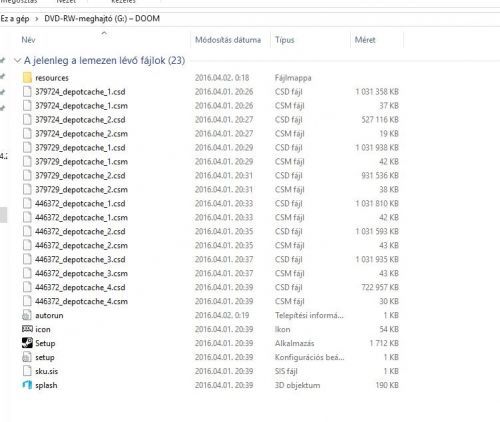500x422 pixels.
Task: Click the 379724_depotcache_2.csm file icon
Action: point(27,134)
